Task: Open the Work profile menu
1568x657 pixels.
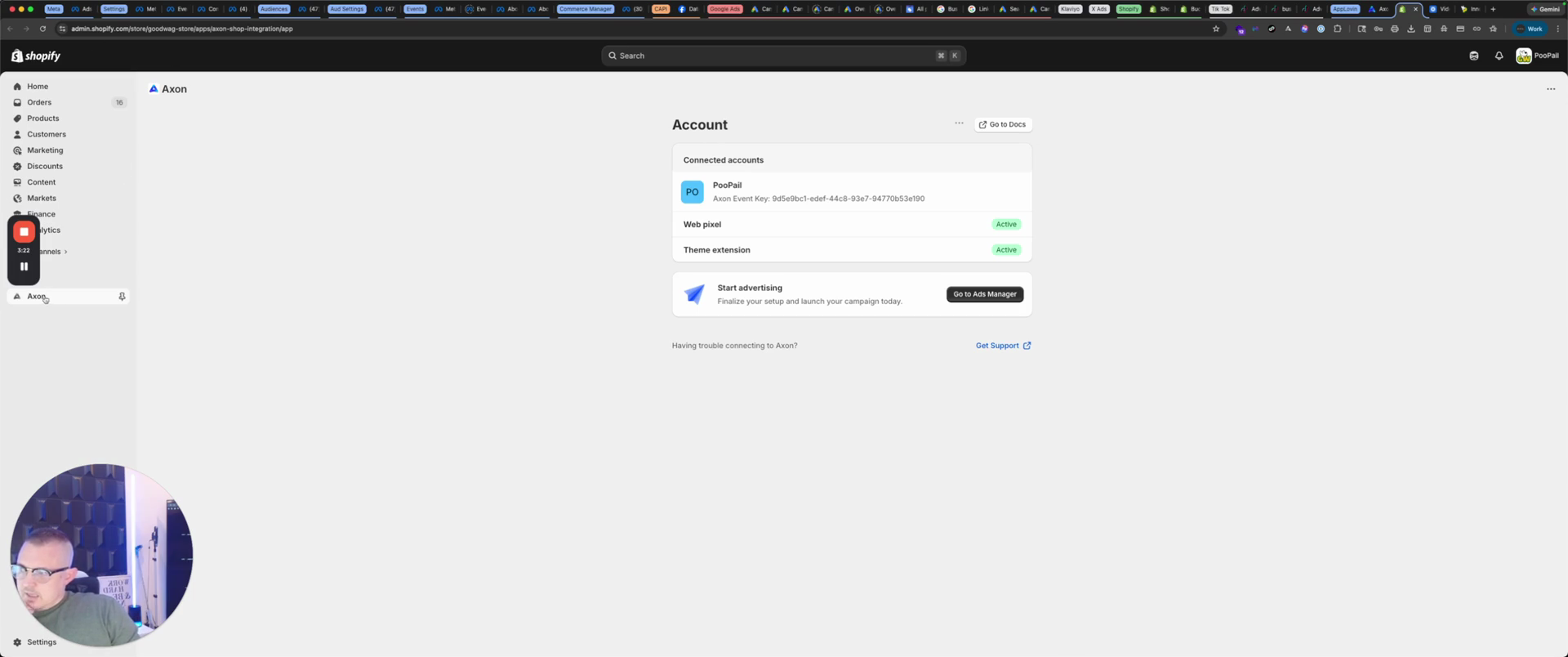Action: 1529,29
